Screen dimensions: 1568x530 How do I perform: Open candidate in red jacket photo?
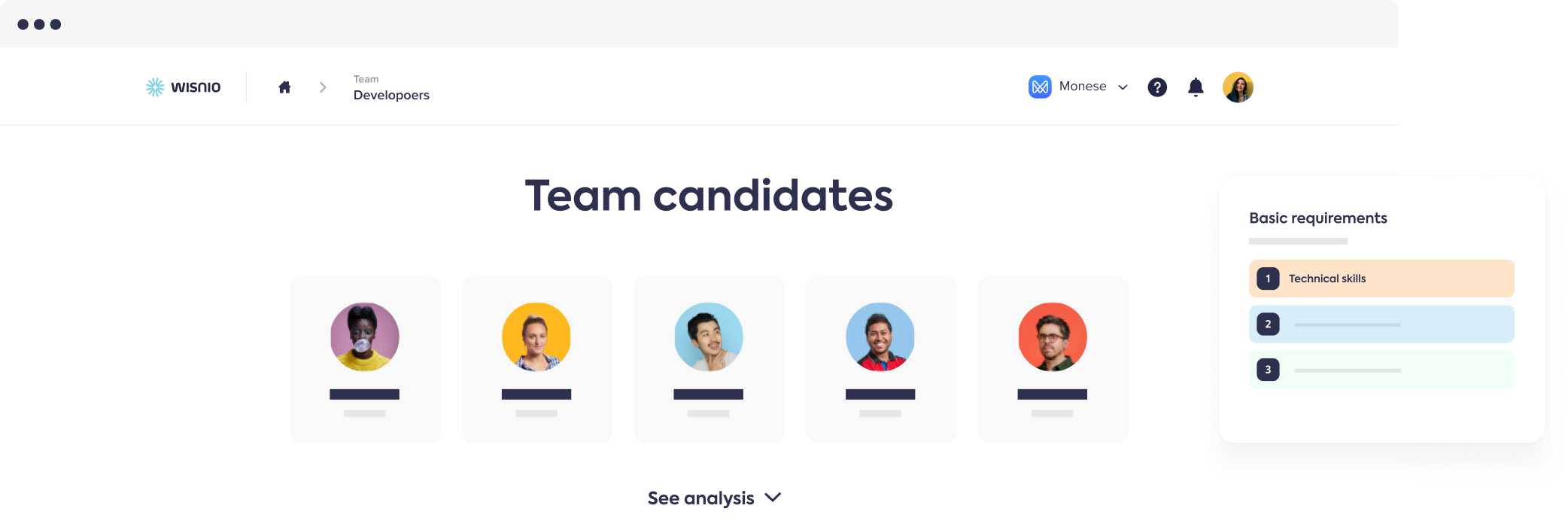point(880,337)
